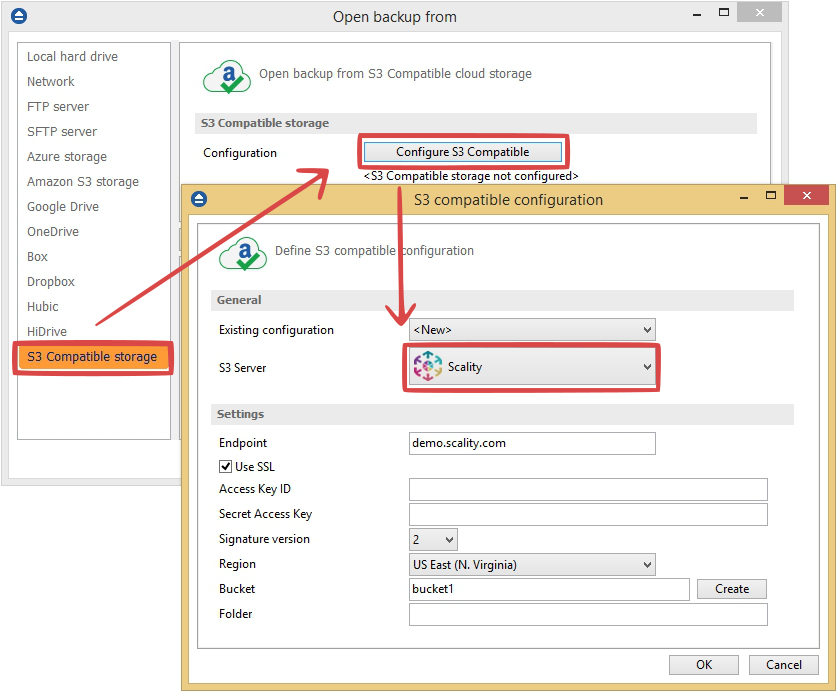Pick Dropbox from the source list

point(51,282)
